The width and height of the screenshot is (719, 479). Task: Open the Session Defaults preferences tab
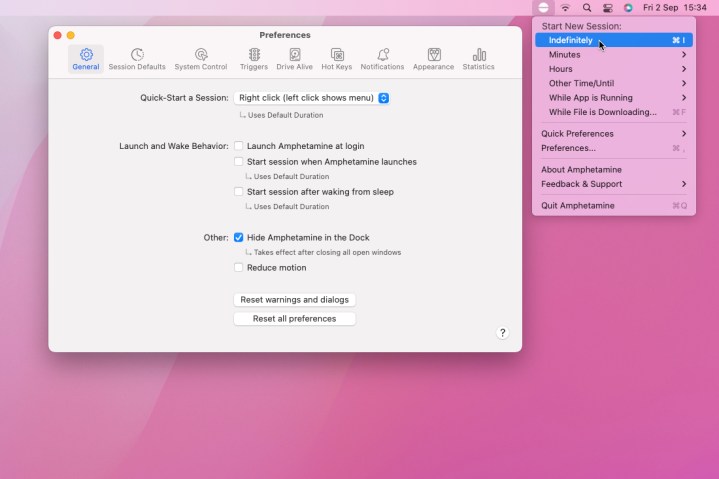137,59
